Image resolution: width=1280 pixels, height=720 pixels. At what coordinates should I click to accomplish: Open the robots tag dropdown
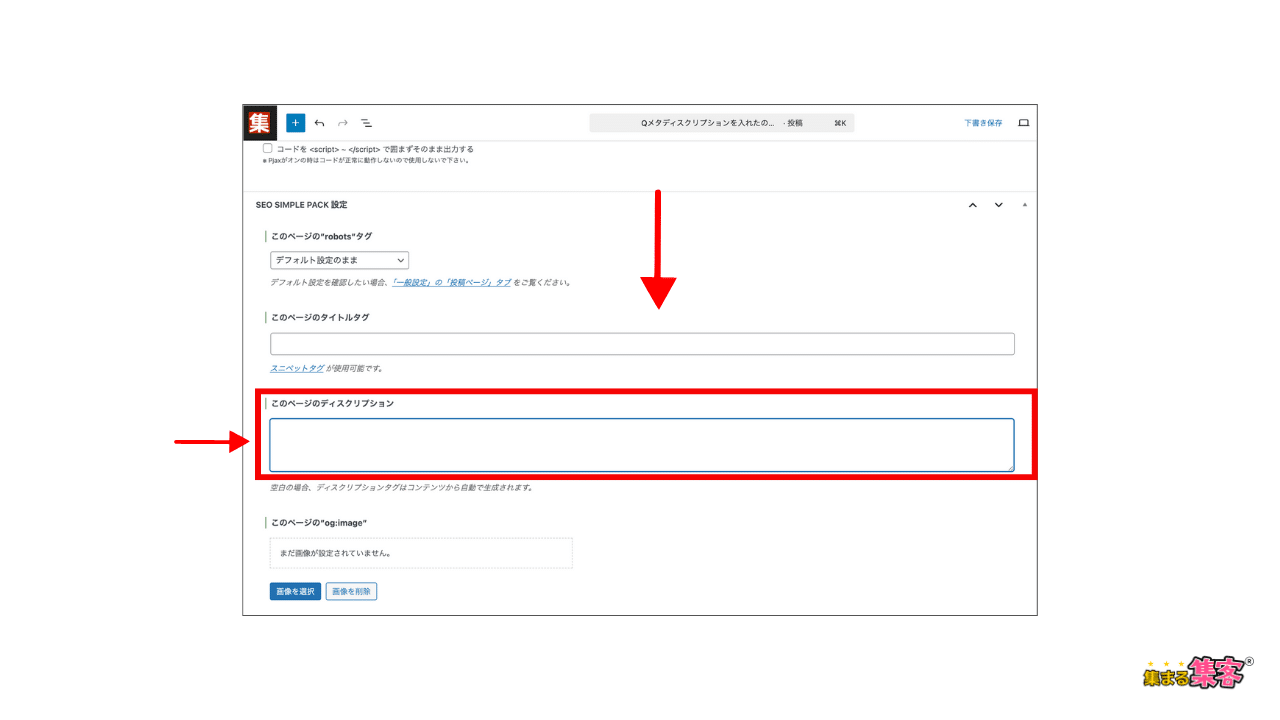click(x=339, y=260)
